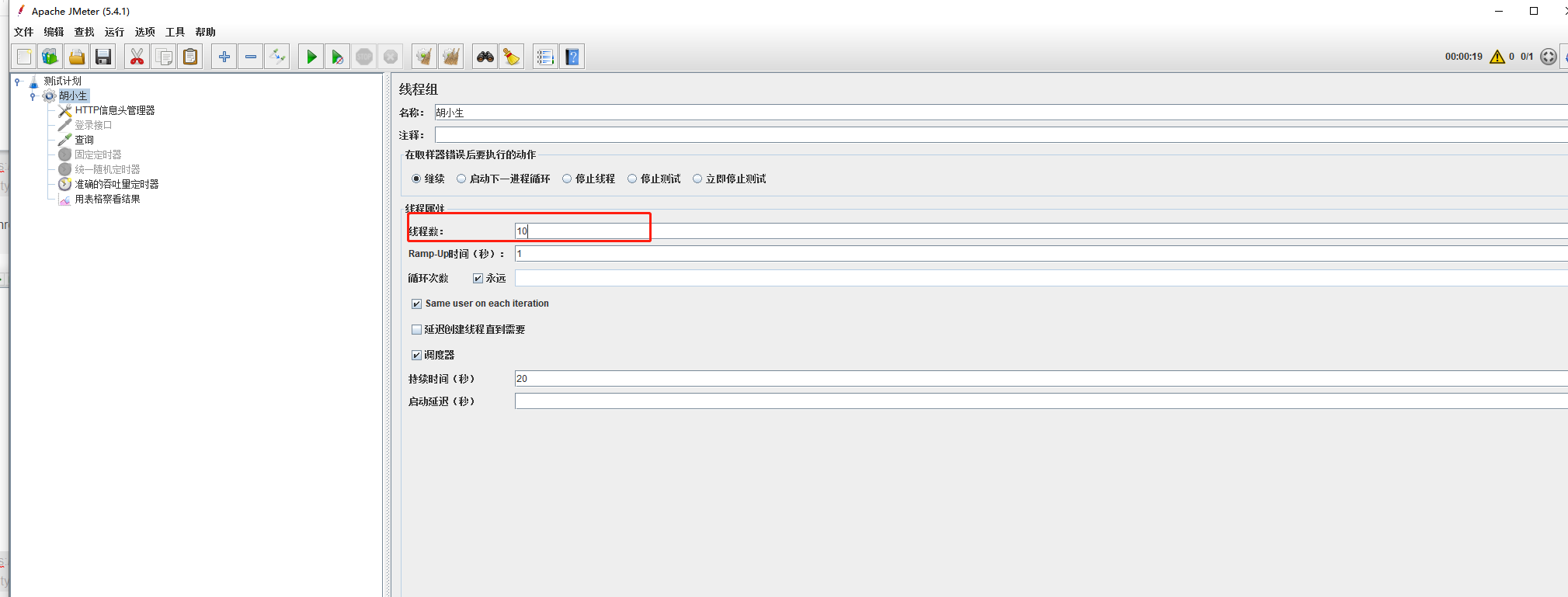The width and height of the screenshot is (1568, 597).
Task: Click the Ramp-Up时间 input field
Action: [1041, 254]
